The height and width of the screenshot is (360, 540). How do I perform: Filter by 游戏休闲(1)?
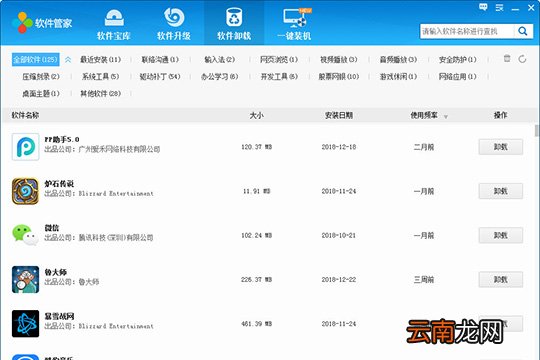pos(398,76)
